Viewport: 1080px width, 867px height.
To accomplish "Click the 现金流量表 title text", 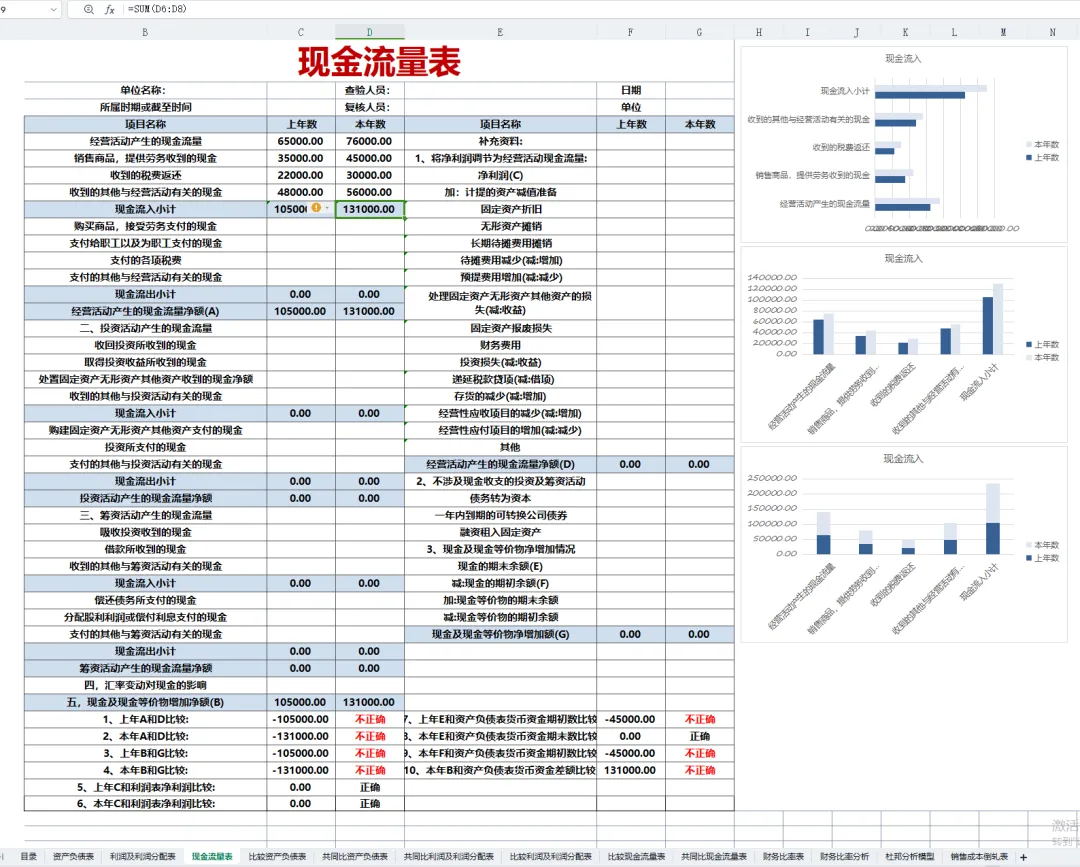I will coord(380,61).
